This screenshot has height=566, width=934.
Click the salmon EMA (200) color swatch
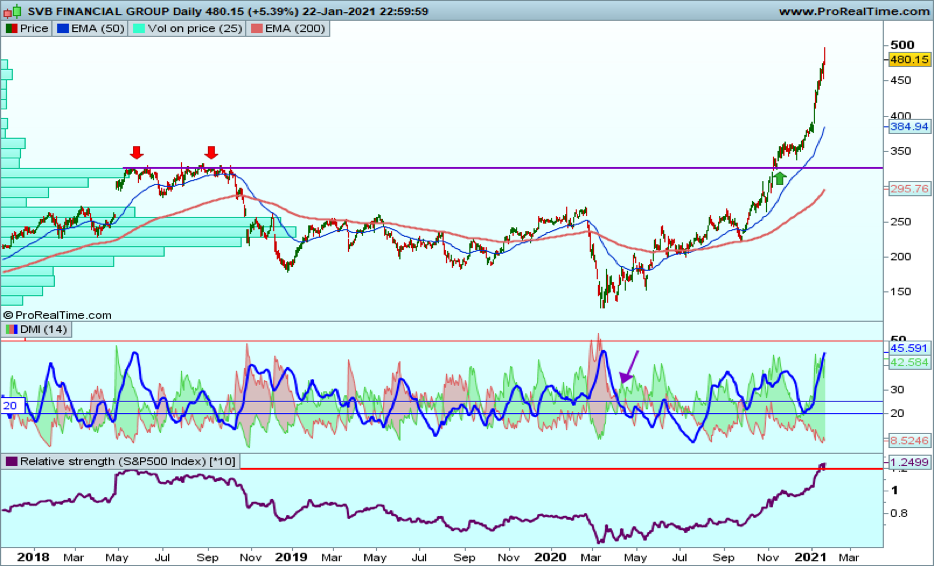(257, 29)
